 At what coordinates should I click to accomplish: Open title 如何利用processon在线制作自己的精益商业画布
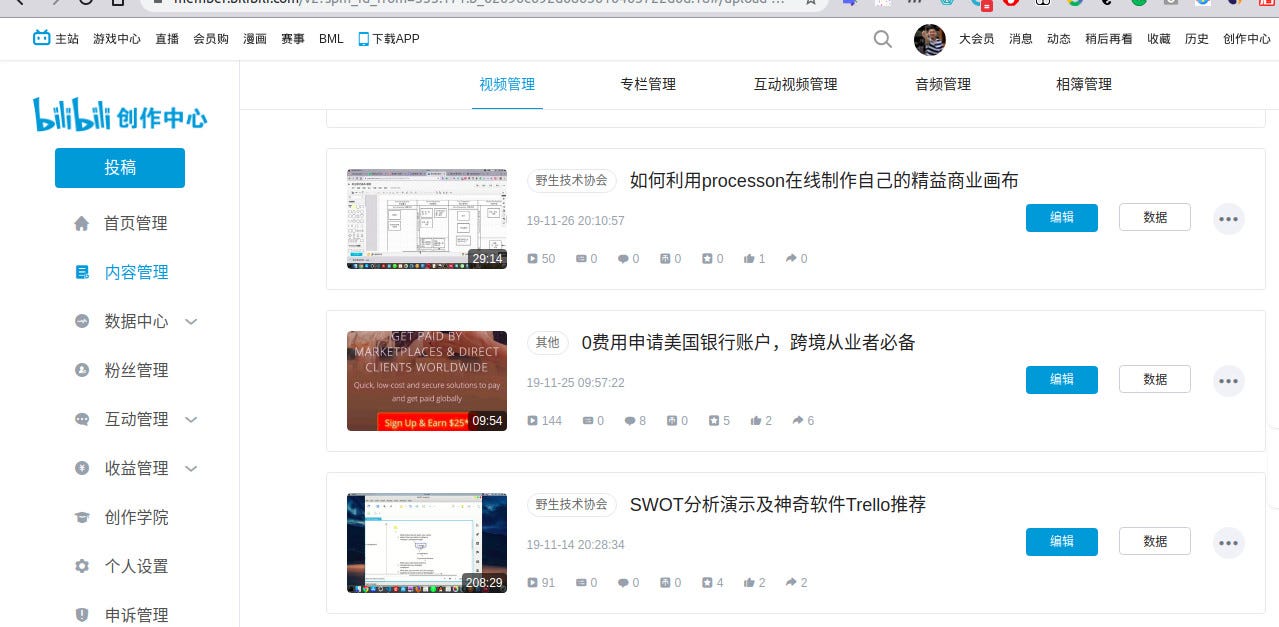coord(824,181)
